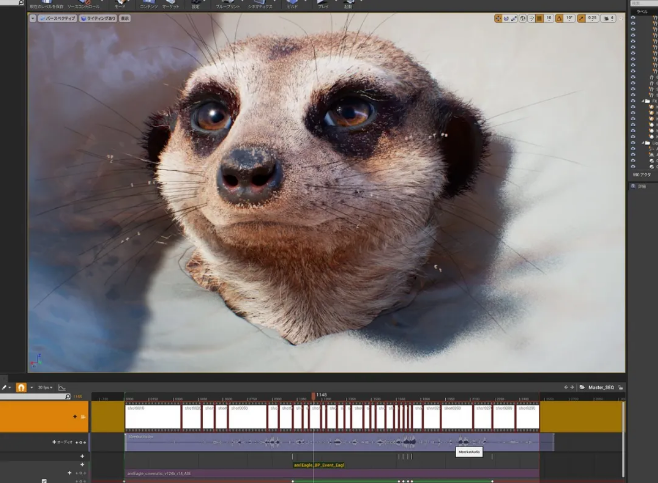Click the surface snapping icon in viewport toolbar
658x483 pixels.
534,18
